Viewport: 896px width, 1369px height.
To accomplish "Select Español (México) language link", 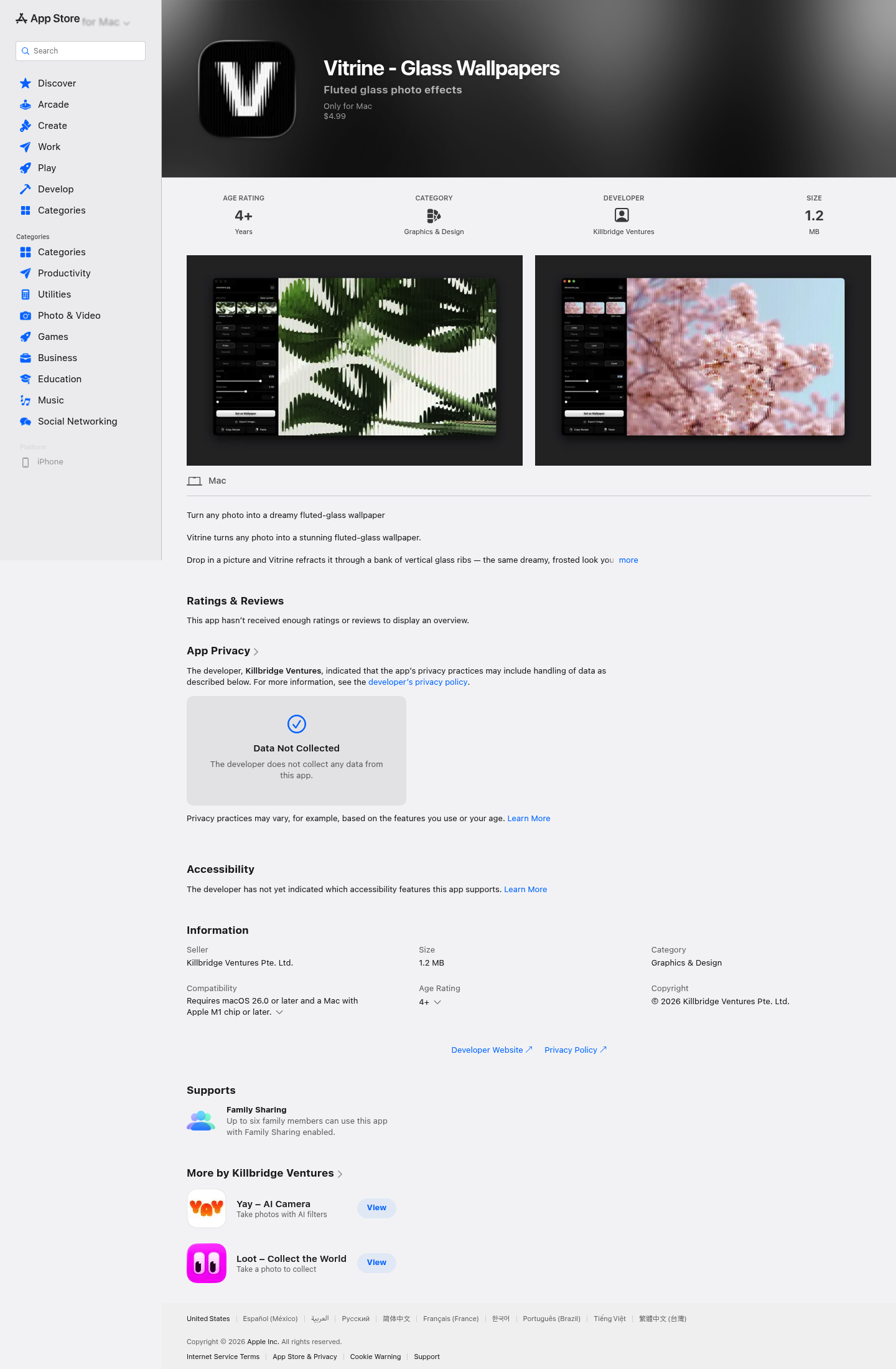I will coord(270,1319).
